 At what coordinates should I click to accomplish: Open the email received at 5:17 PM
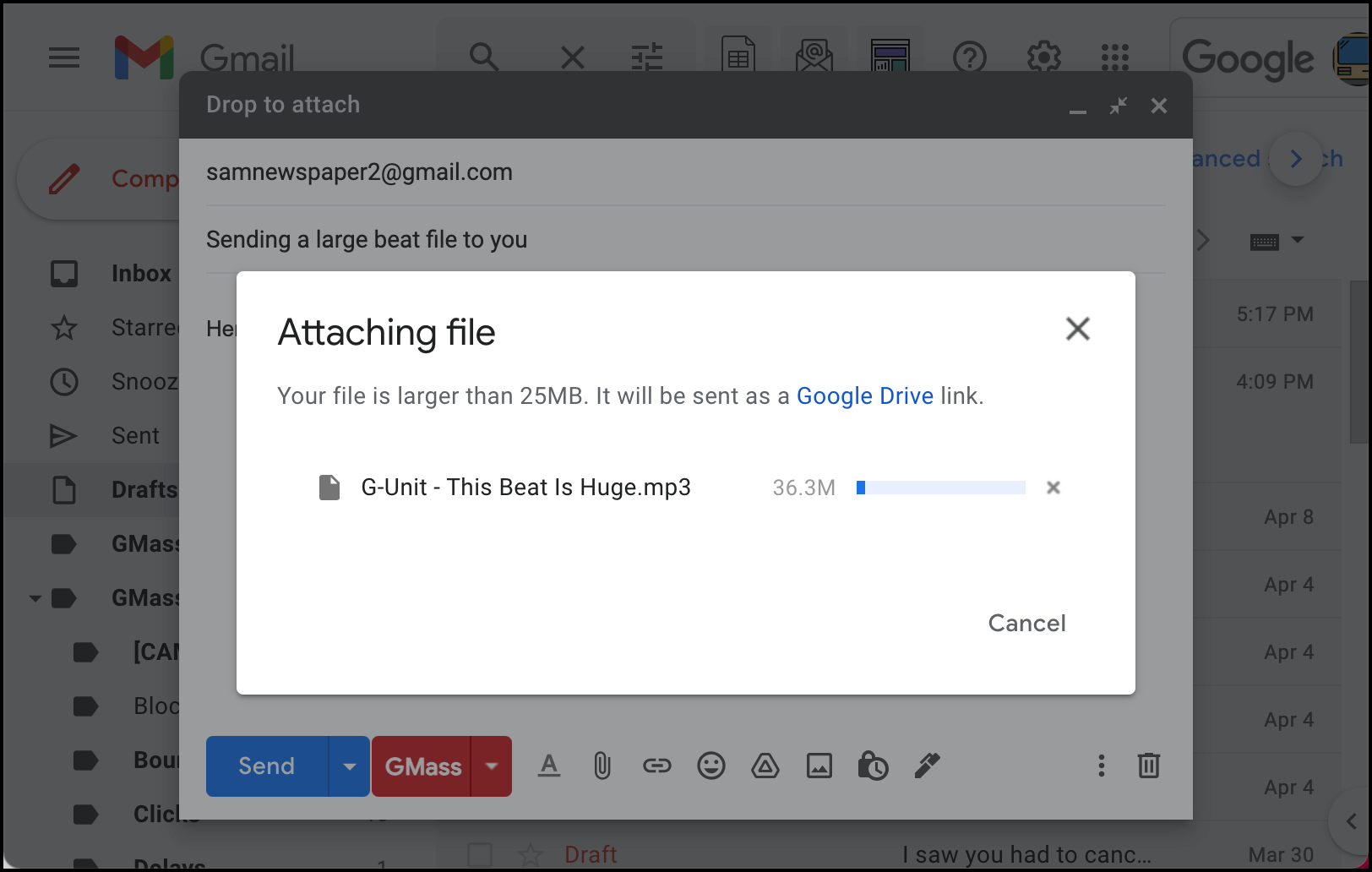tap(1274, 314)
